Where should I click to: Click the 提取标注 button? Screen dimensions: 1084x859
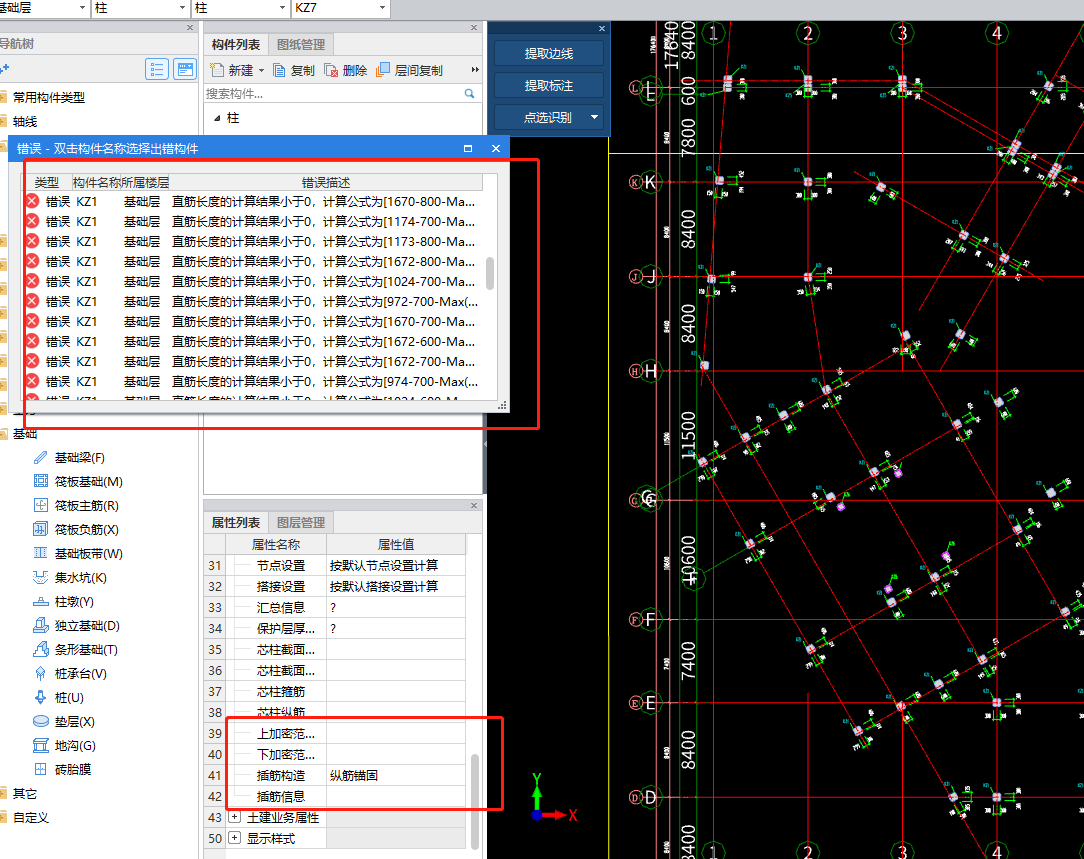click(x=549, y=86)
